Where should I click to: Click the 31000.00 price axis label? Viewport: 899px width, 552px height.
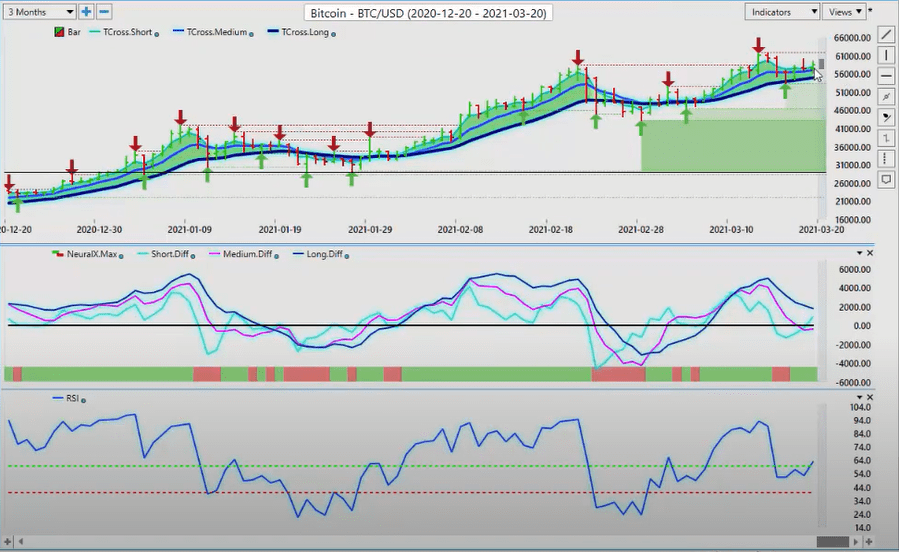852,165
